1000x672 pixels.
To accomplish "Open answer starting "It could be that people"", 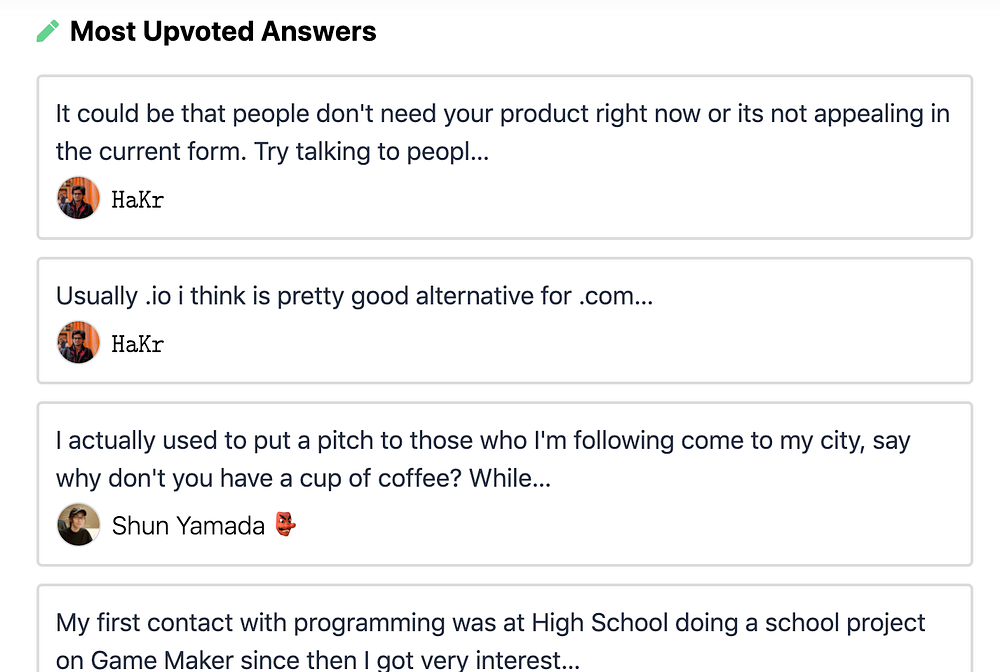I will coord(502,114).
